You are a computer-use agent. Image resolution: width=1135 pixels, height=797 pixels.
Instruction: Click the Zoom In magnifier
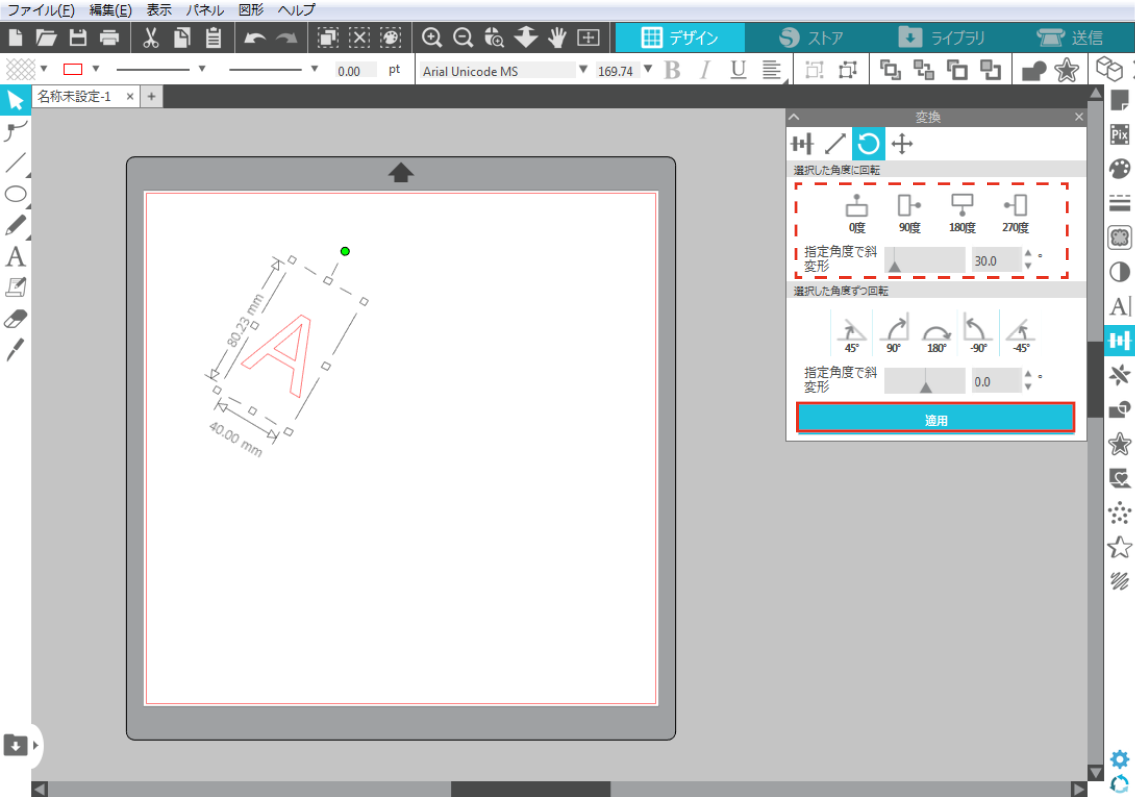coord(432,38)
